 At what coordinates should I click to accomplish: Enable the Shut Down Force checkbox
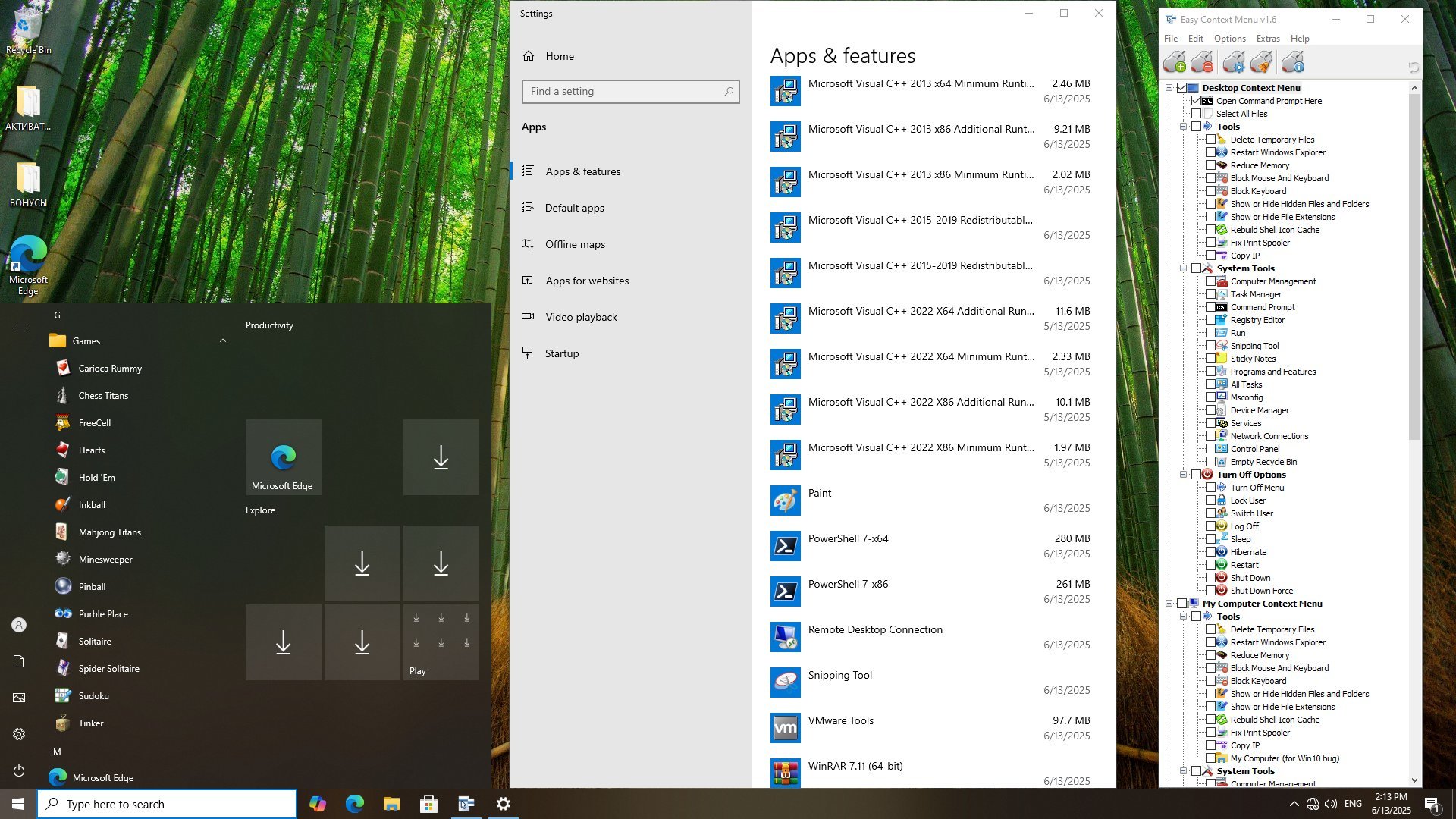[1211, 591]
